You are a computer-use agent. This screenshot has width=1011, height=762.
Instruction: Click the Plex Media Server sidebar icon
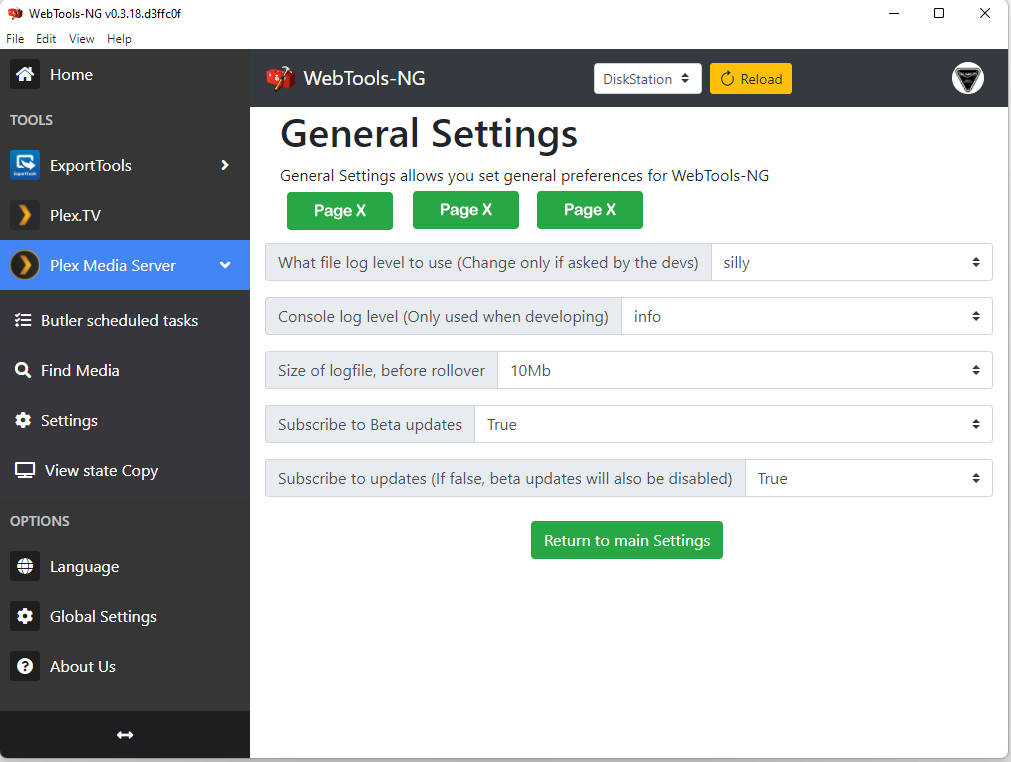(x=24, y=264)
